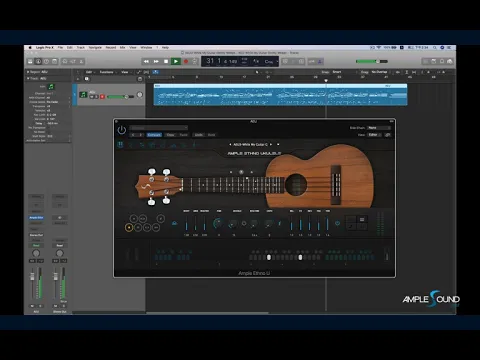The image size is (480, 360).
Task: Open the Record menu
Action: (x=111, y=48)
